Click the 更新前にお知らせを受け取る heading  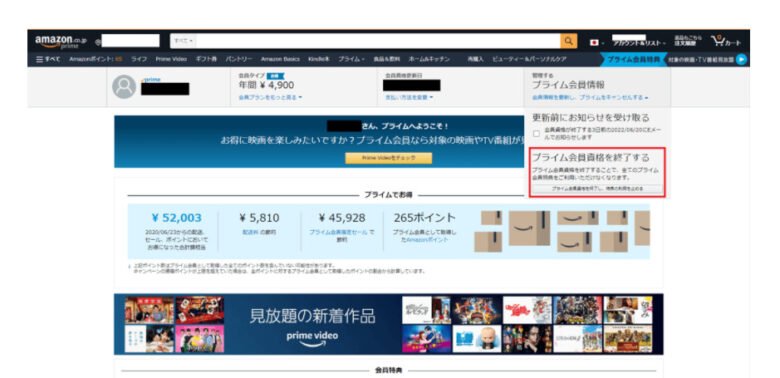[590, 118]
